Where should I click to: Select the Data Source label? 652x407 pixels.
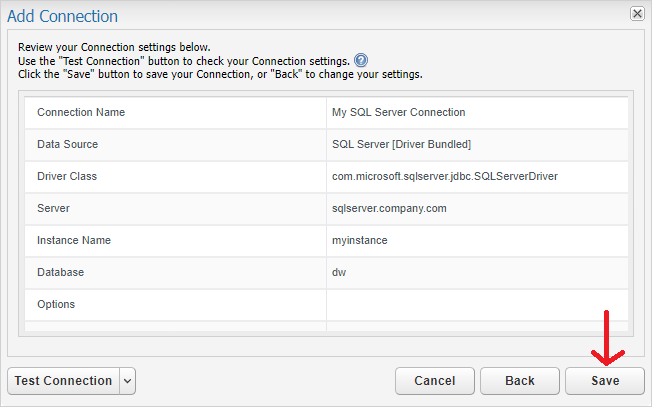(x=68, y=144)
